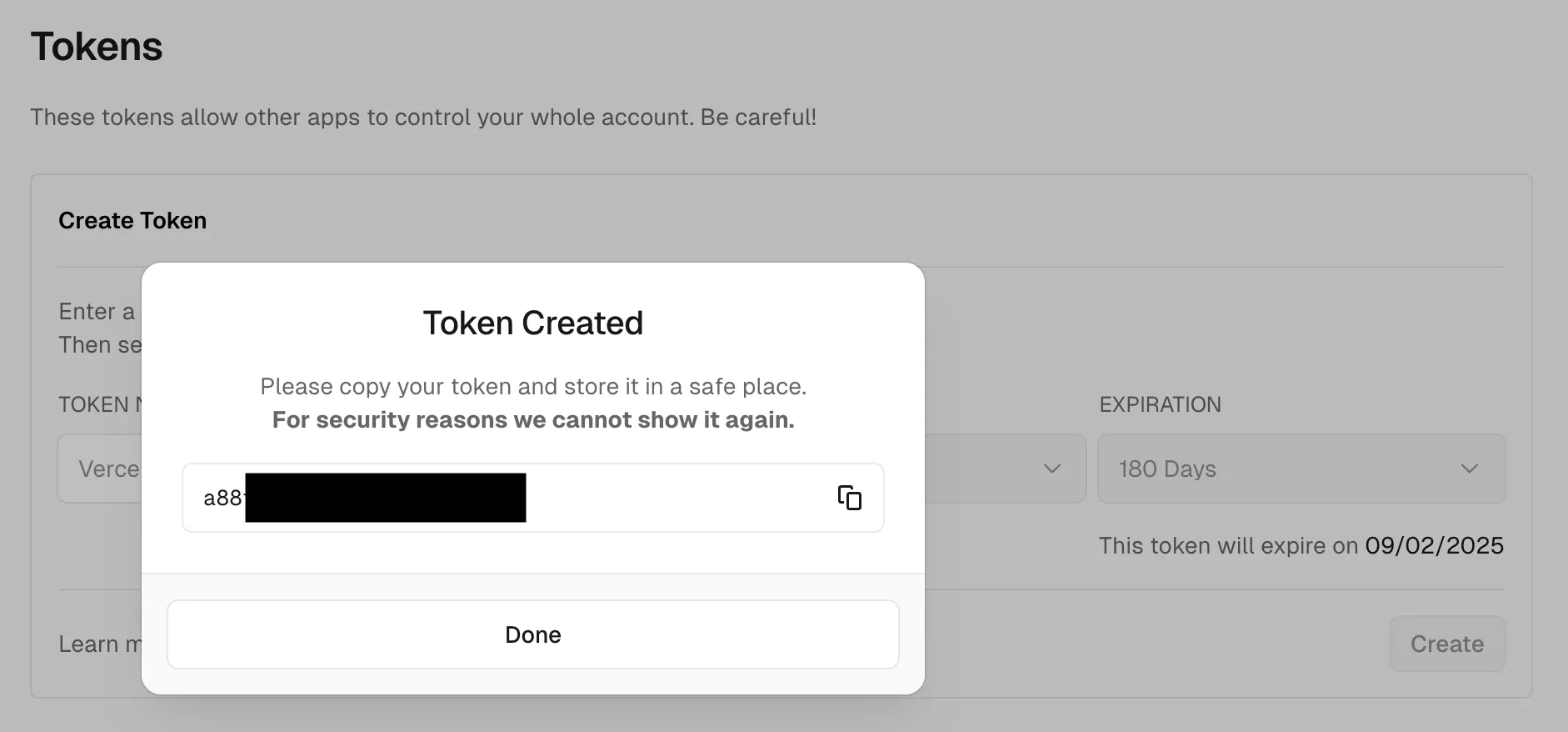Click the grayed-out Create button
Screen dimensions: 1568x732
click(x=1447, y=644)
